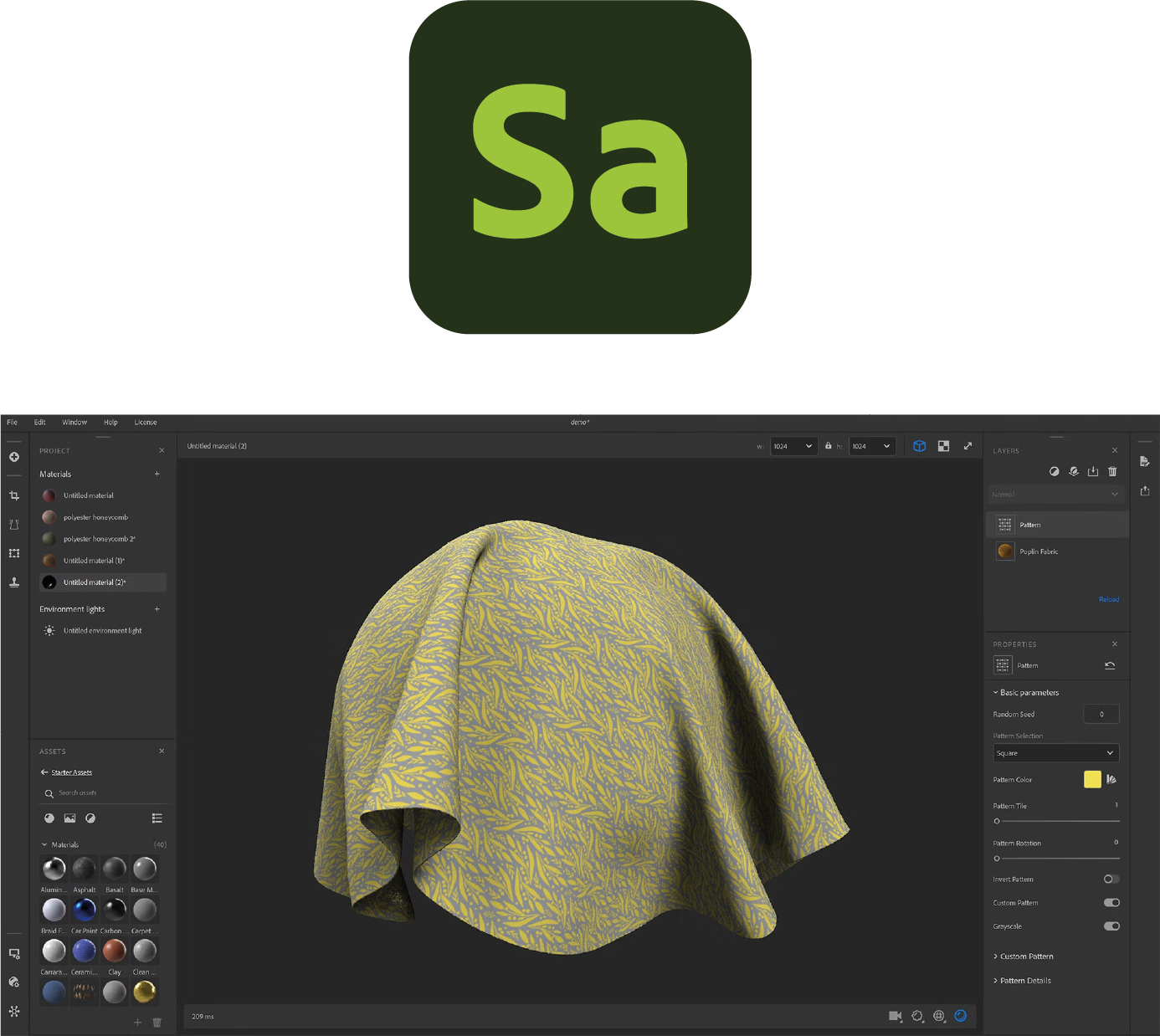Switch to the 3D view cube icon
The height and width of the screenshot is (1036, 1160).
(919, 446)
